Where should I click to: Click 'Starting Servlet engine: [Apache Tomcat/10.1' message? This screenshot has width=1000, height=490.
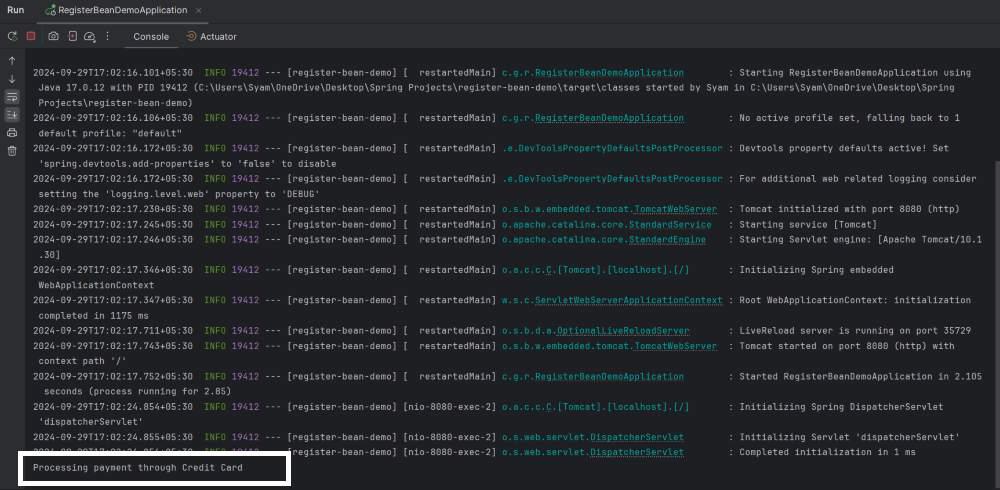[x=860, y=240]
